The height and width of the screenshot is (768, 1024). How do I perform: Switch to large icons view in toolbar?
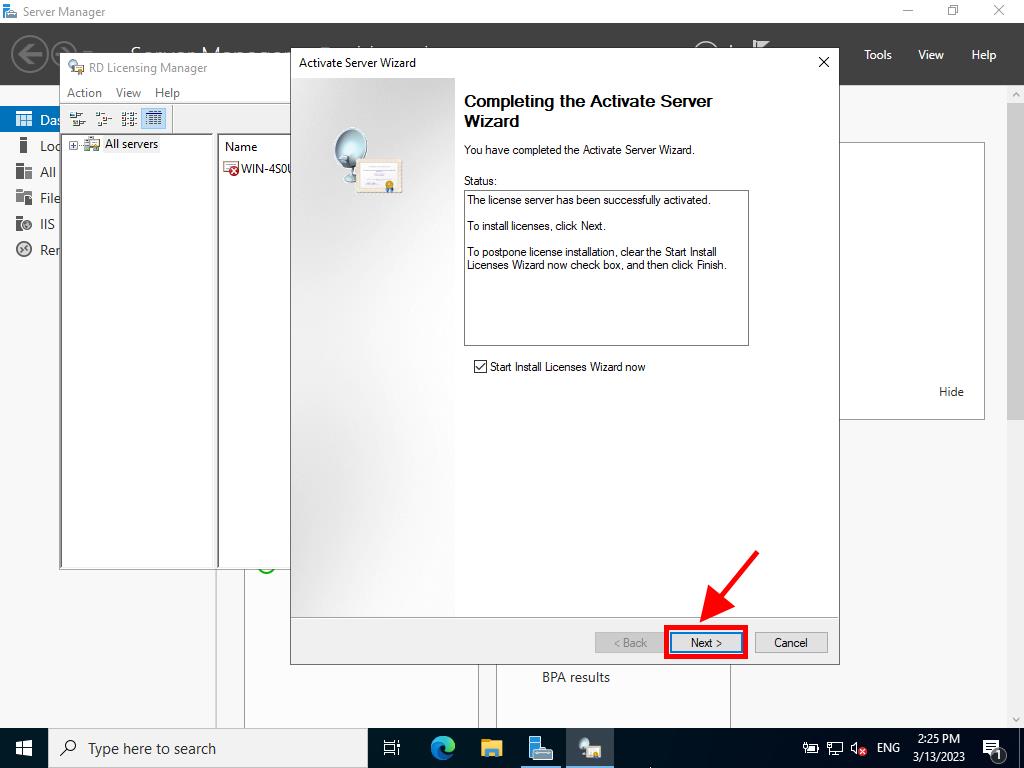tap(77, 119)
